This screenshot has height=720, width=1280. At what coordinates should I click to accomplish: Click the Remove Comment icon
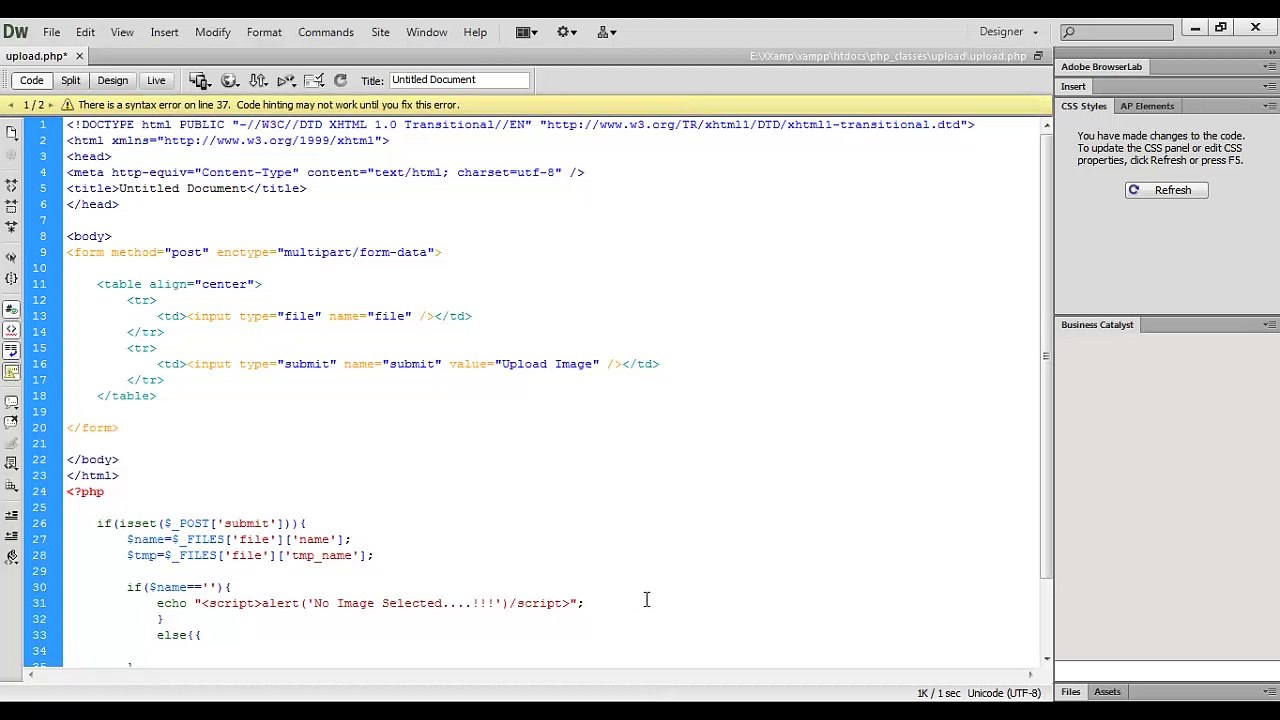11,422
